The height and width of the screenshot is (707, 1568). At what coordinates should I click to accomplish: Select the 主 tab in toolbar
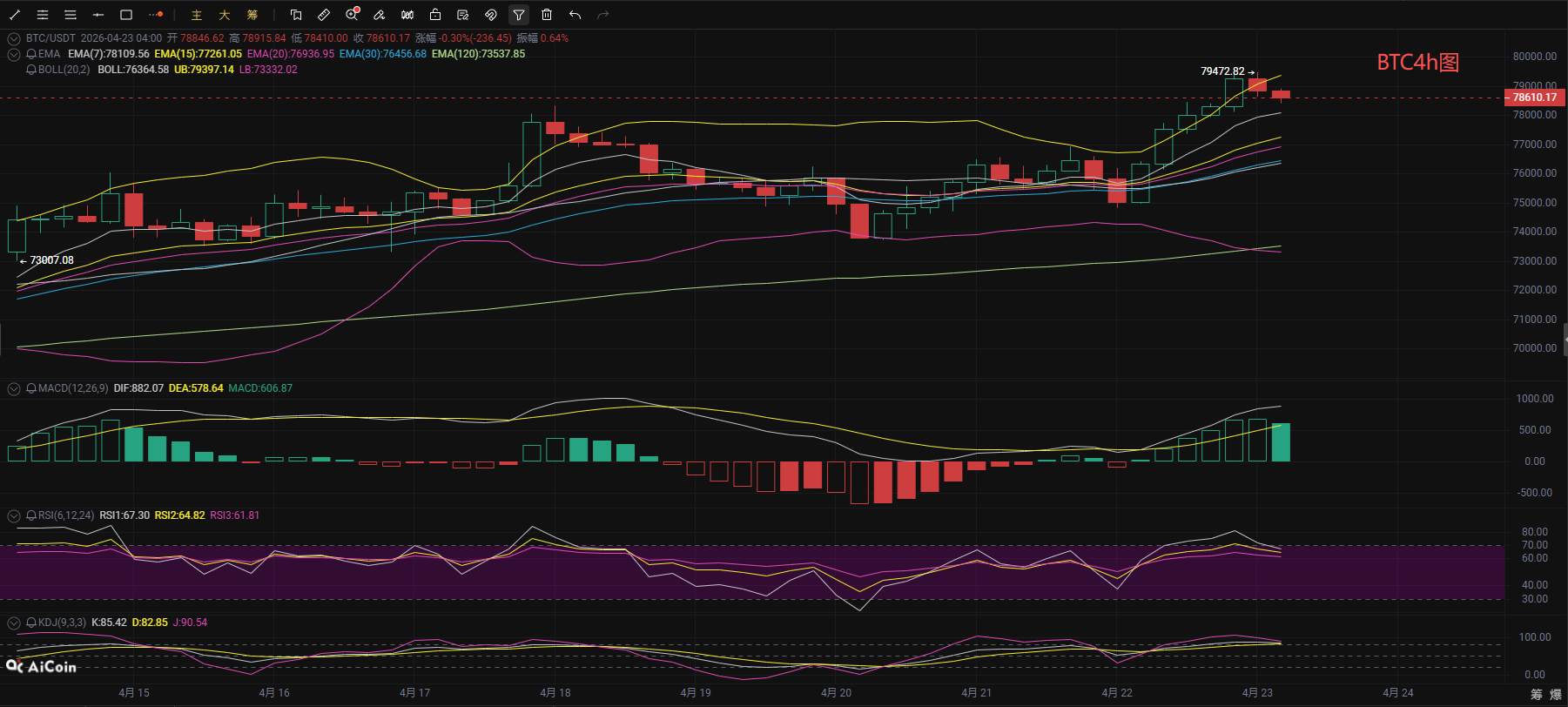coord(197,15)
